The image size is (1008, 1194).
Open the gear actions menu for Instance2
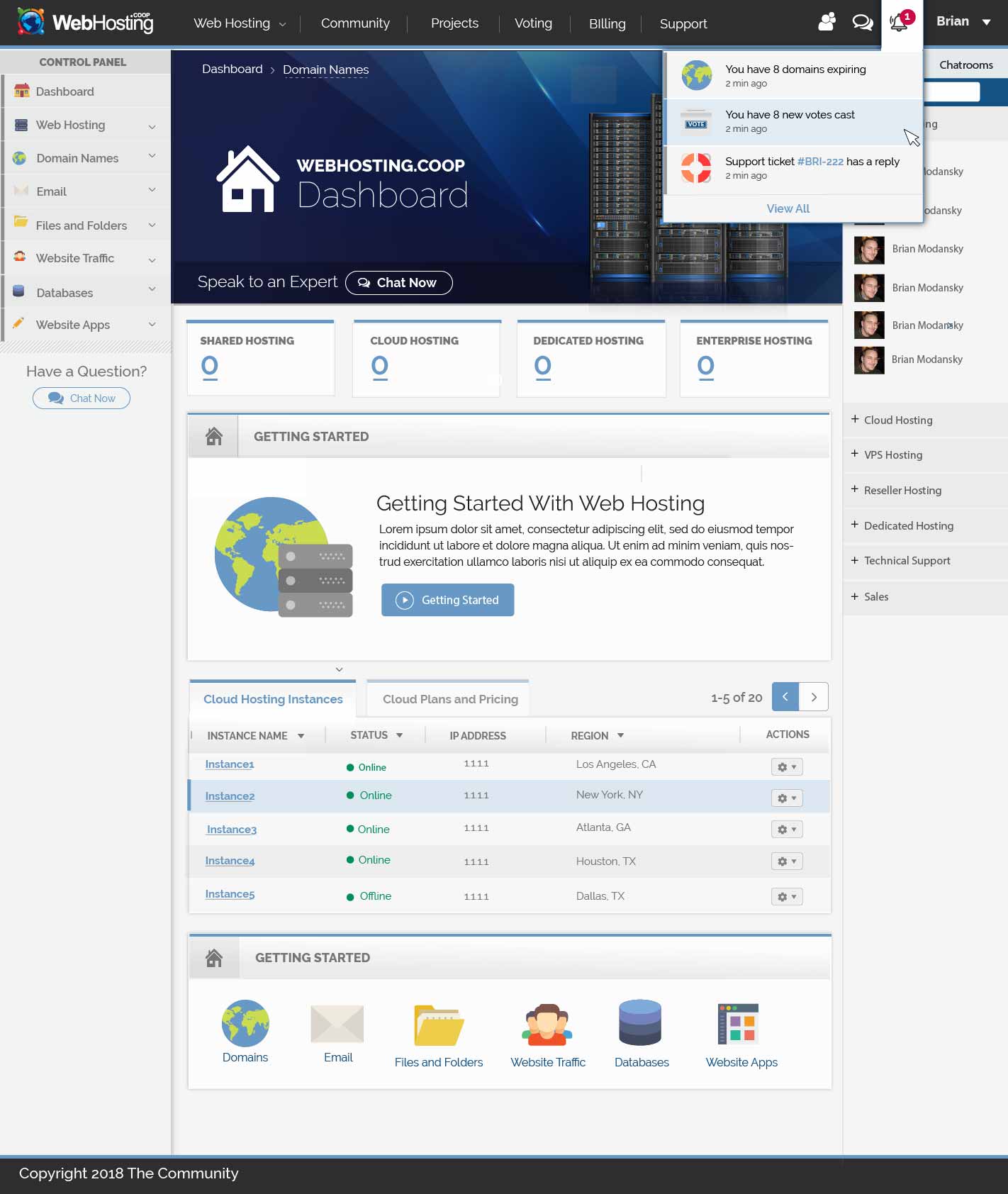coord(787,798)
